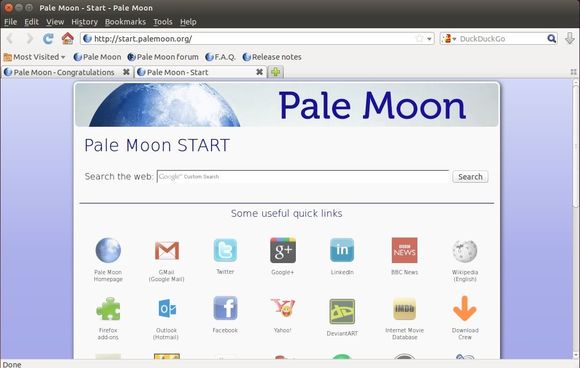Open the Bookmarks menu
The height and width of the screenshot is (368, 580).
coord(125,22)
